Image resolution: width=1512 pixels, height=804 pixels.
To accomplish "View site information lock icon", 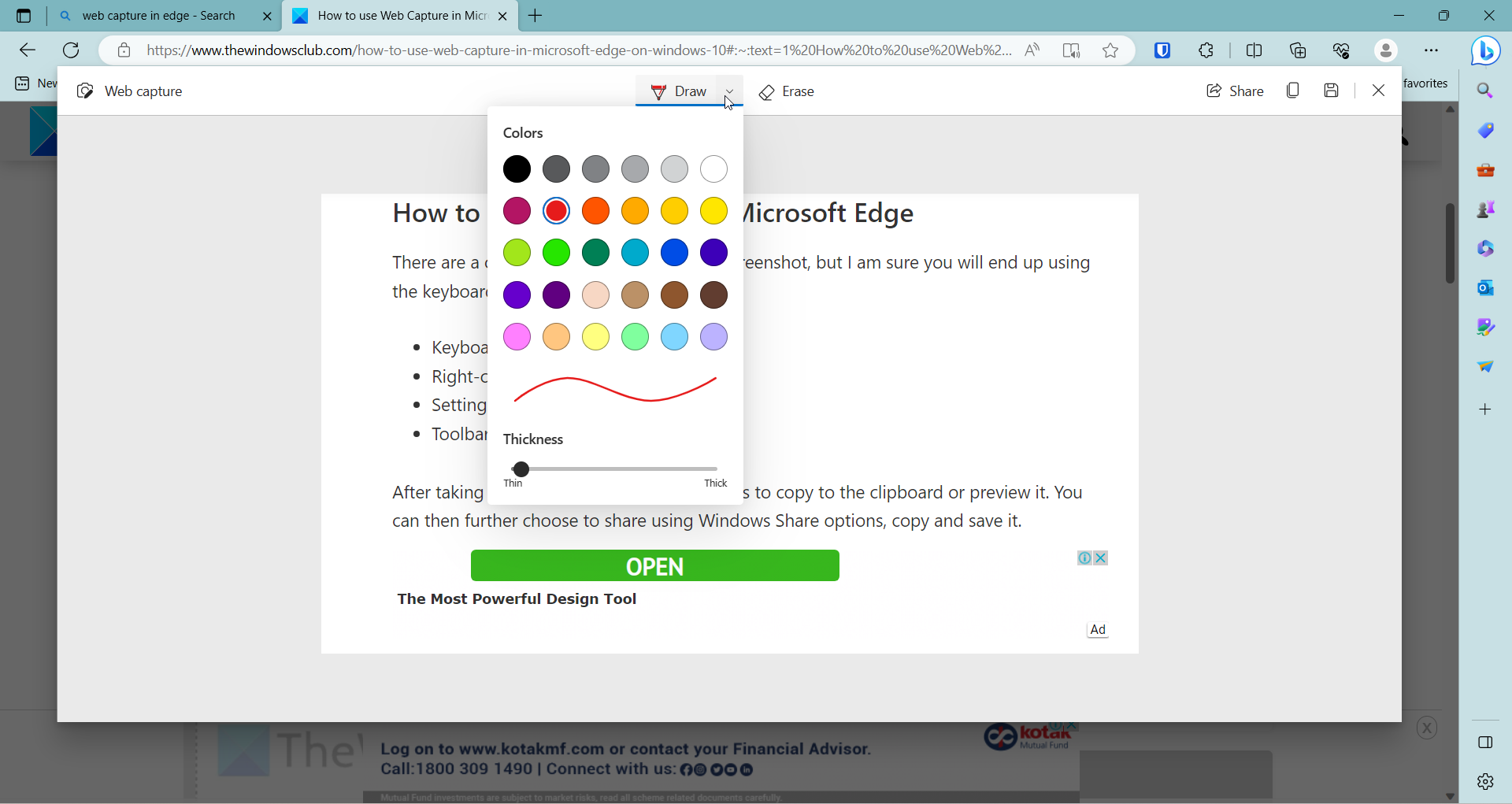I will pos(124,50).
